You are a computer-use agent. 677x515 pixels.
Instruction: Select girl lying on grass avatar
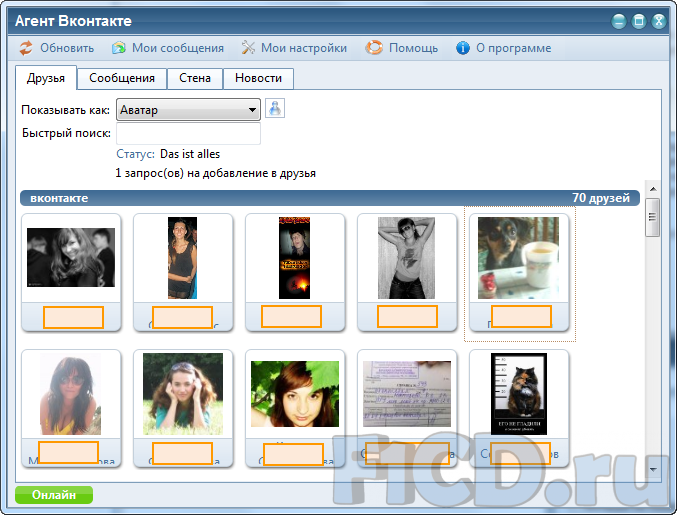183,394
